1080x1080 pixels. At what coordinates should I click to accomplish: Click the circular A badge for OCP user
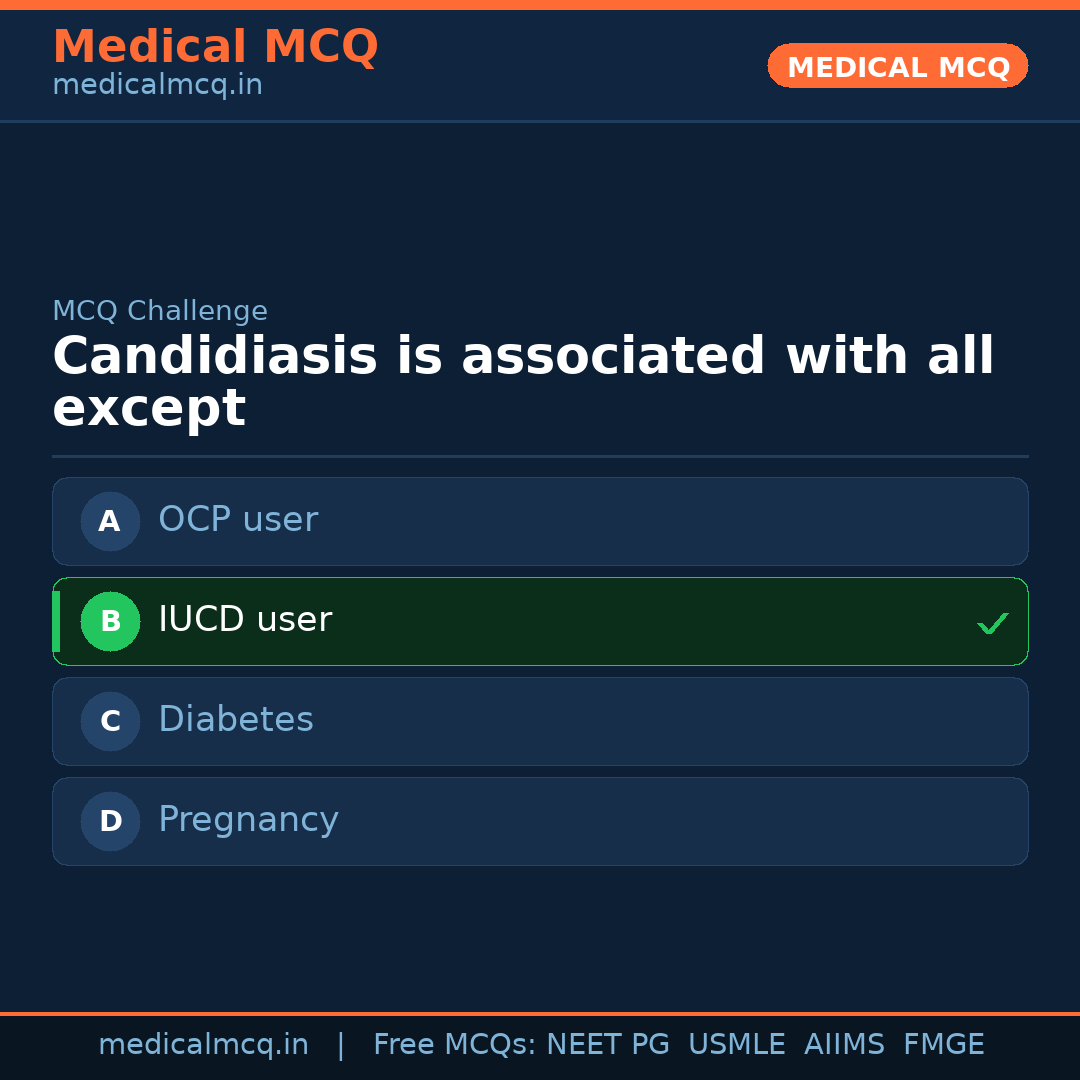coord(110,521)
